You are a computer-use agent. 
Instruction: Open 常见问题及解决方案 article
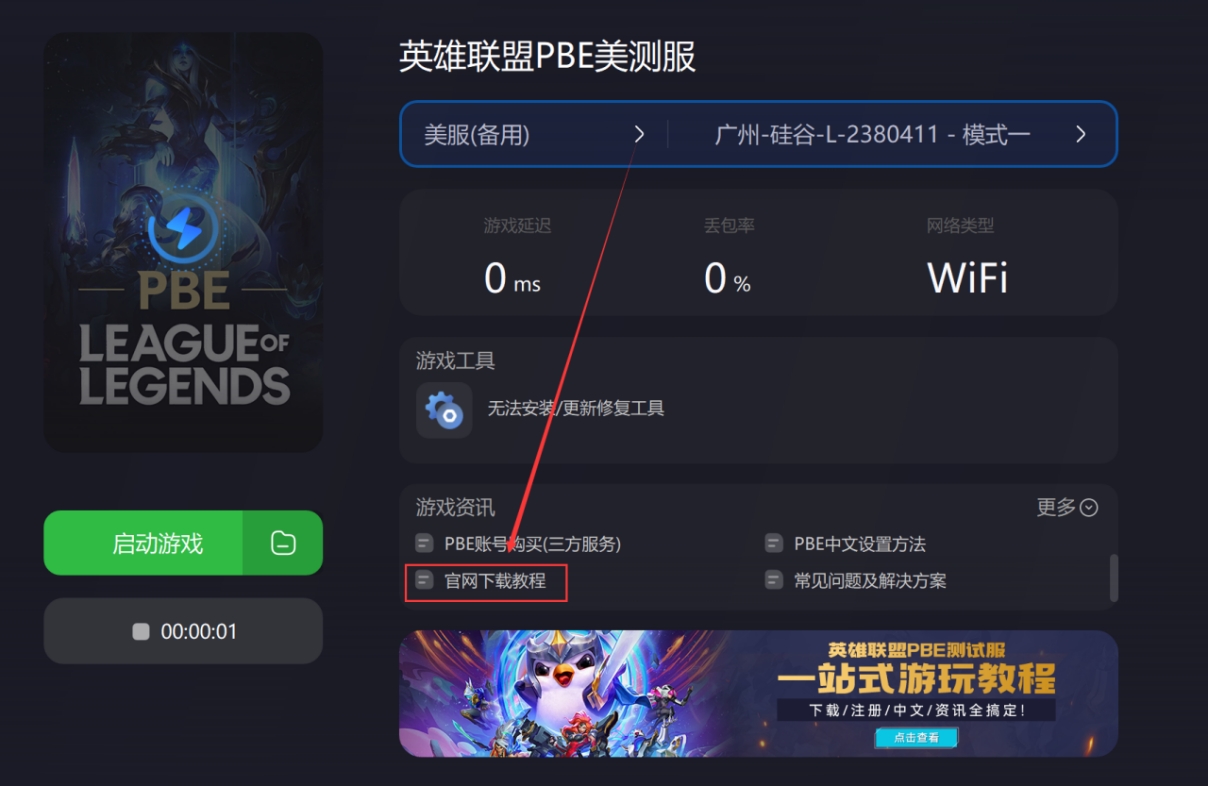(x=870, y=580)
